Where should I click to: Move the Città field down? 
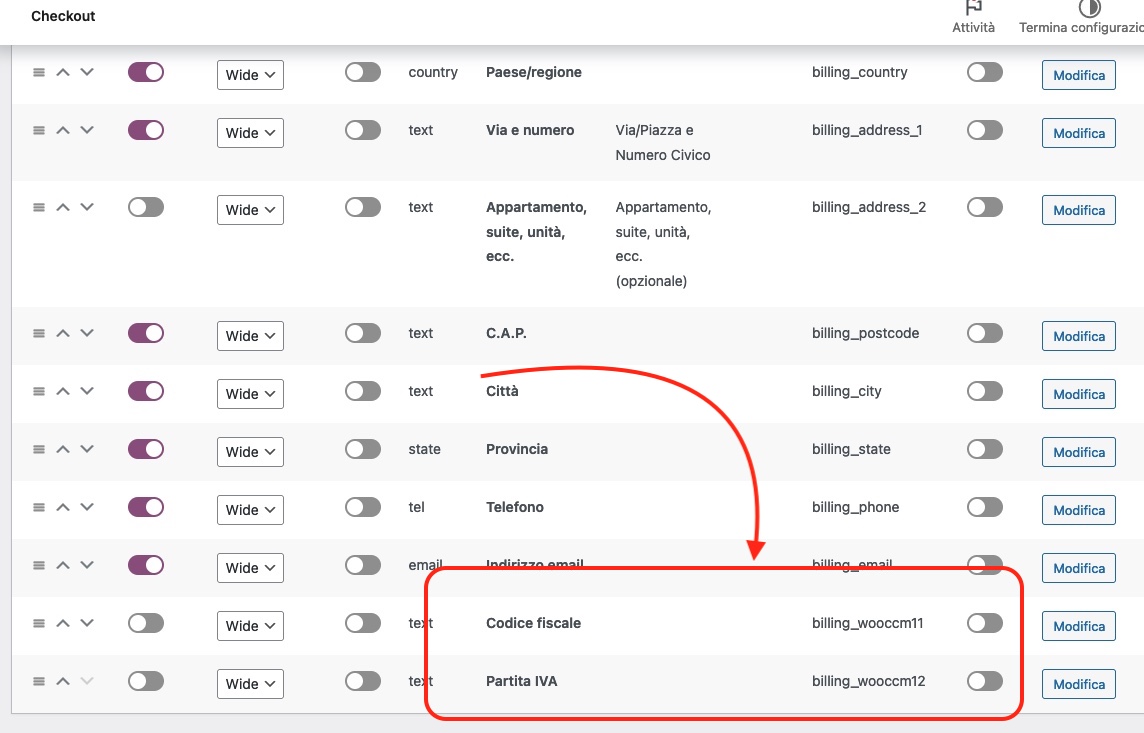point(87,392)
